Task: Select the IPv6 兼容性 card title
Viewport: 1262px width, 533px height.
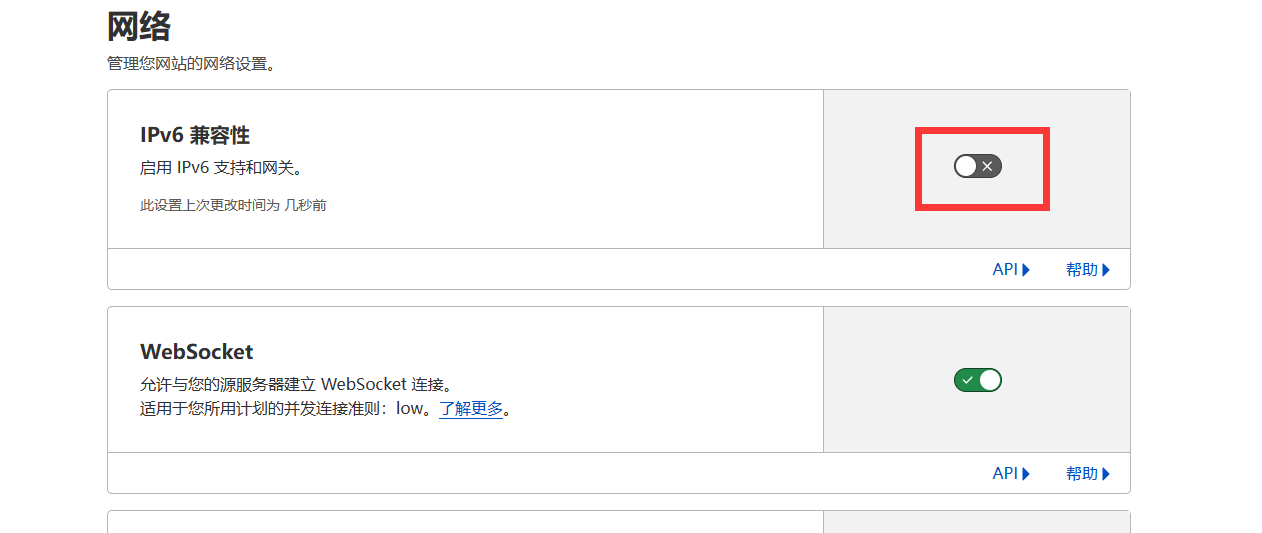Action: [x=195, y=135]
